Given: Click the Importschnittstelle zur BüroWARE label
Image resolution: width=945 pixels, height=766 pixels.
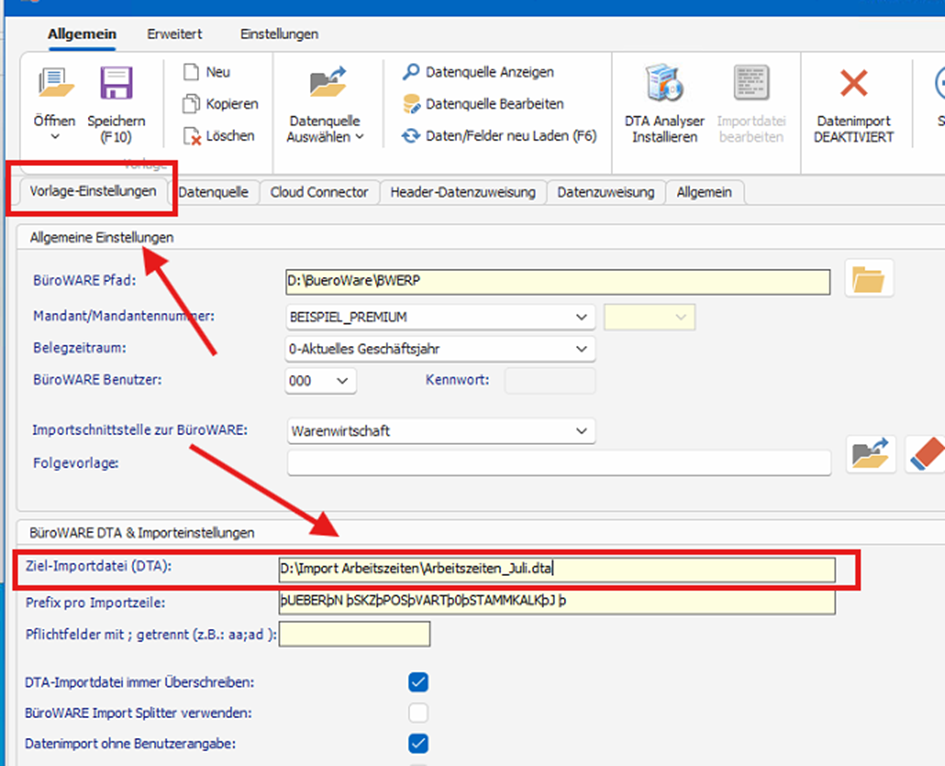Looking at the screenshot, I should click(x=140, y=430).
